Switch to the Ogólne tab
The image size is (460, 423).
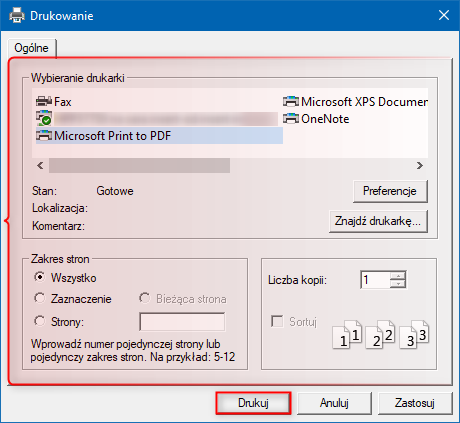pyautogui.click(x=31, y=48)
